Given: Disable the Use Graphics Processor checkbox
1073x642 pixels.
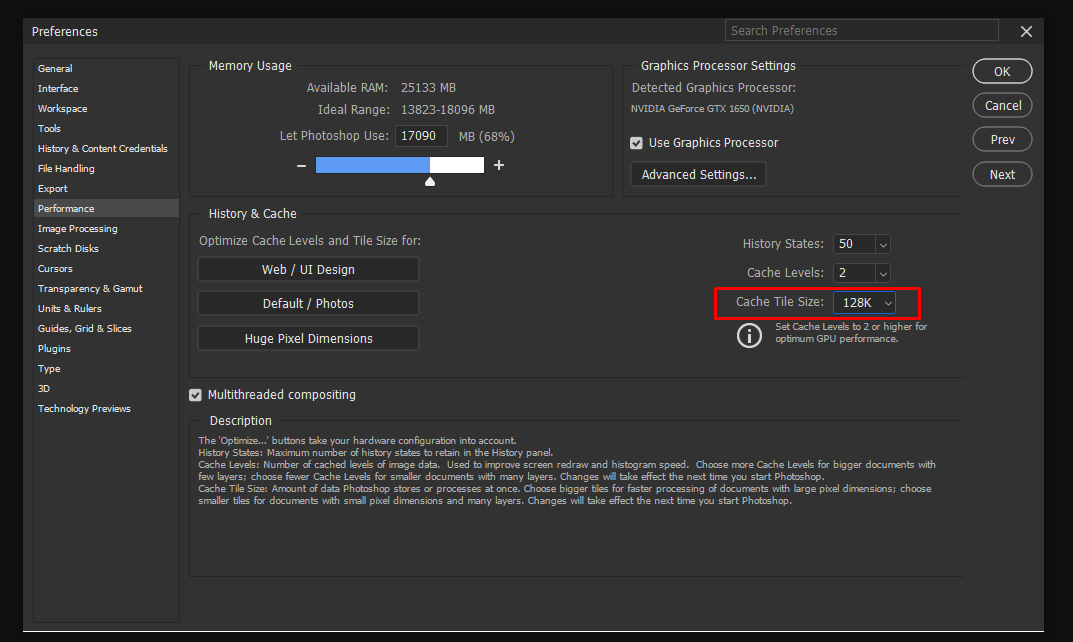Looking at the screenshot, I should click(x=636, y=142).
